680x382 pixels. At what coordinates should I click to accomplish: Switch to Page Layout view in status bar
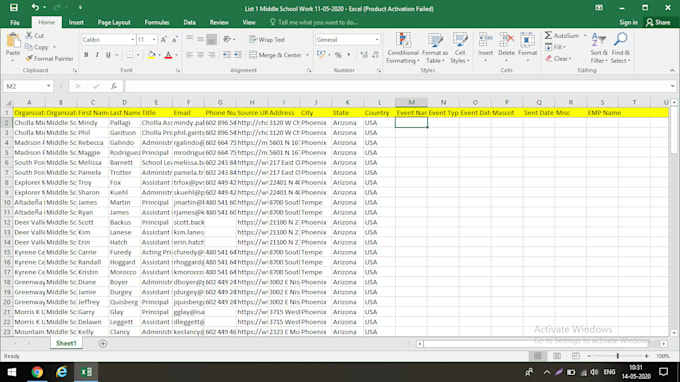(x=557, y=356)
